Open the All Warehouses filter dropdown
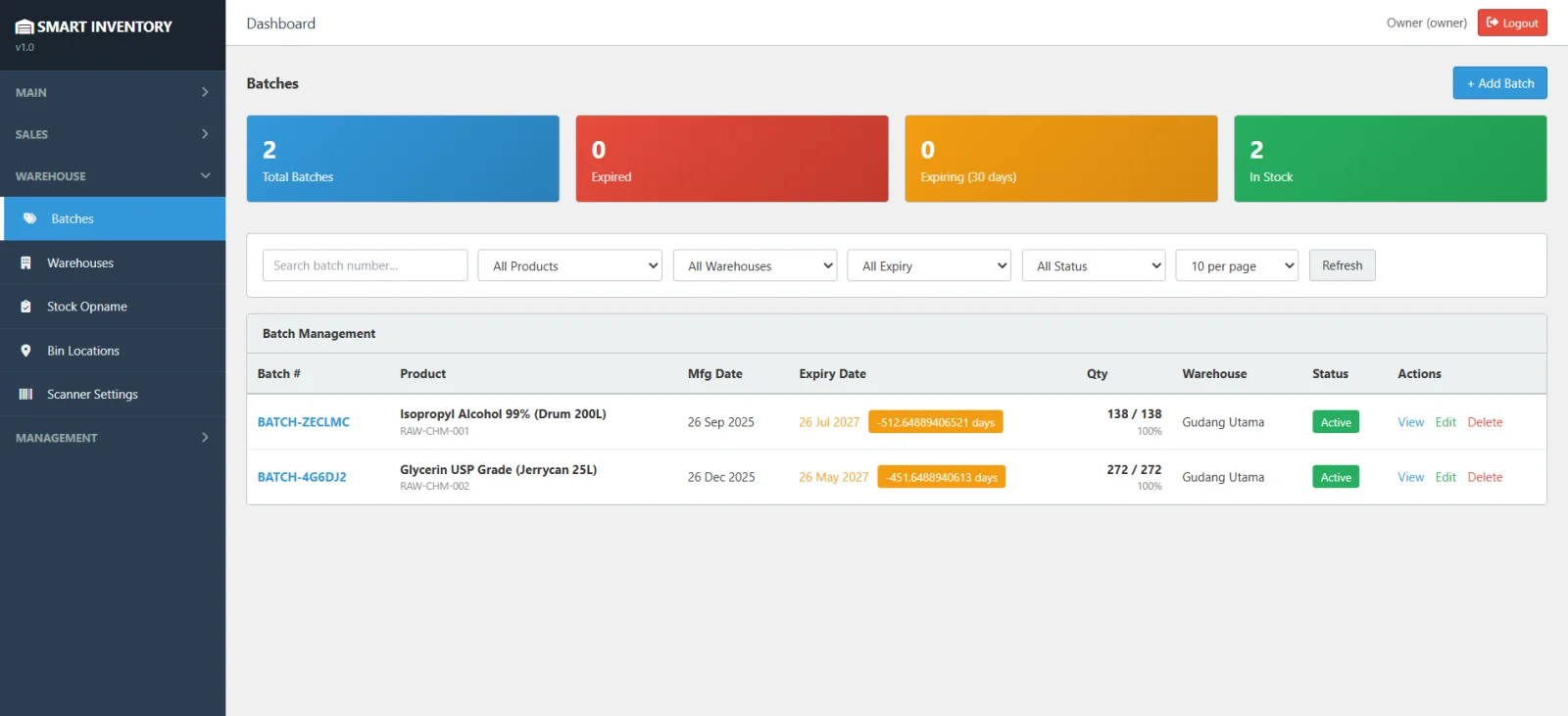The height and width of the screenshot is (716, 1568). tap(754, 265)
